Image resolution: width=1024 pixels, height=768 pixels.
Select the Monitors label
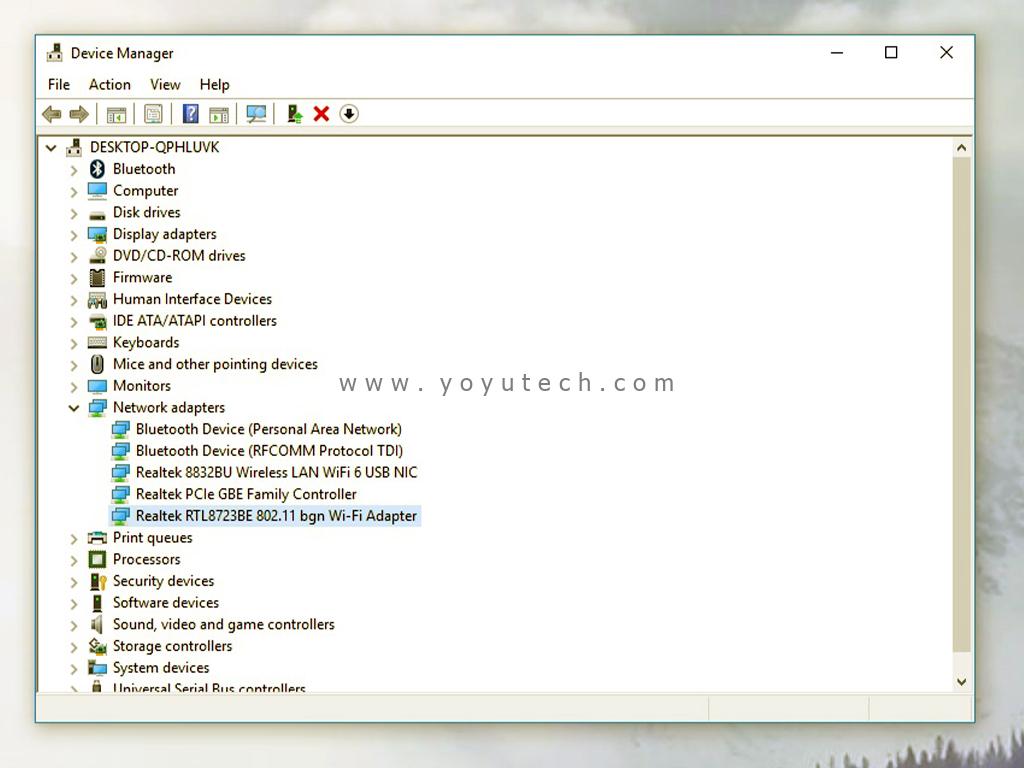pos(142,386)
